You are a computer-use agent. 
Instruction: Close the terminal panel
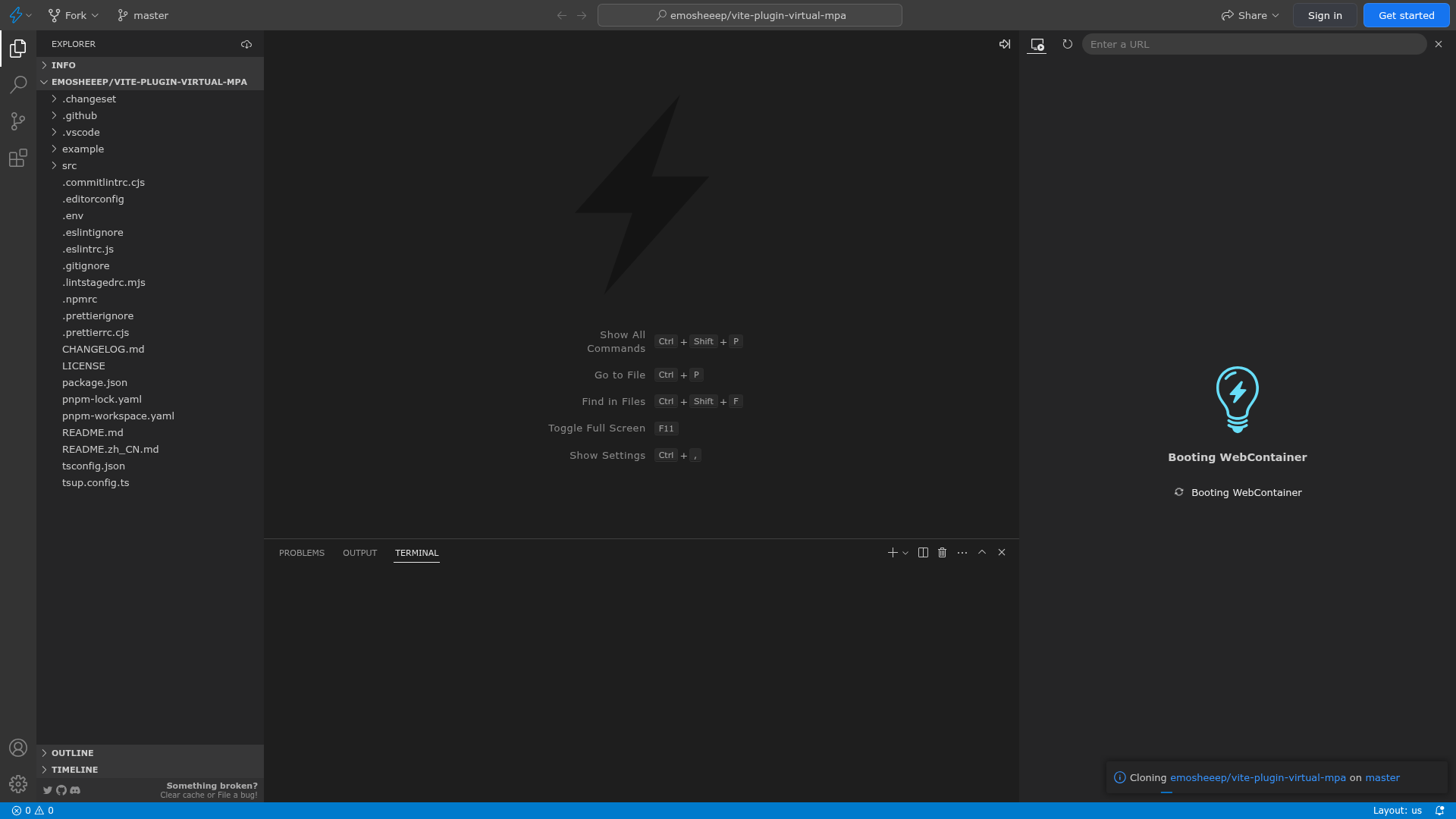[1002, 553]
